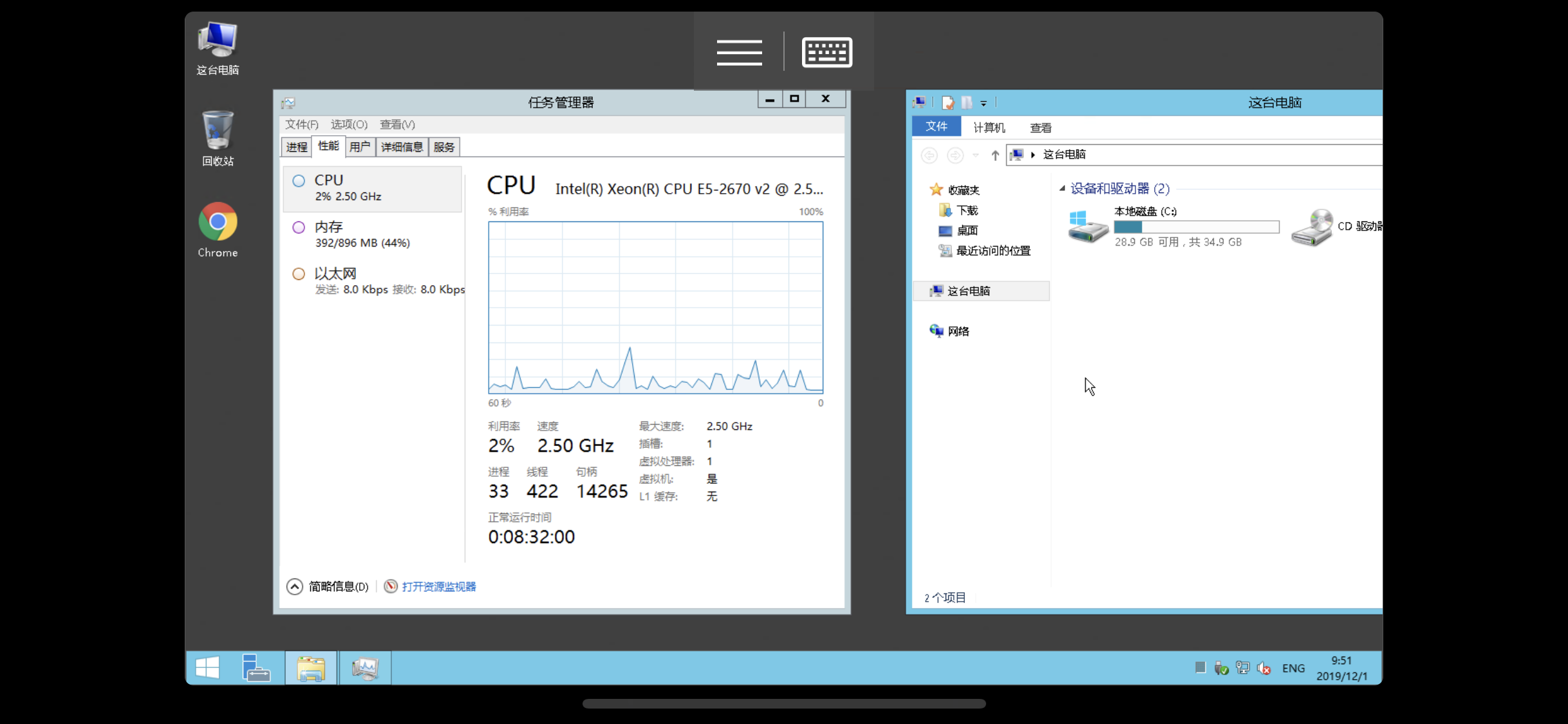This screenshot has height=724, width=1568.
Task: Open the resource monitor link (打开资源监视器)
Action: tap(438, 586)
